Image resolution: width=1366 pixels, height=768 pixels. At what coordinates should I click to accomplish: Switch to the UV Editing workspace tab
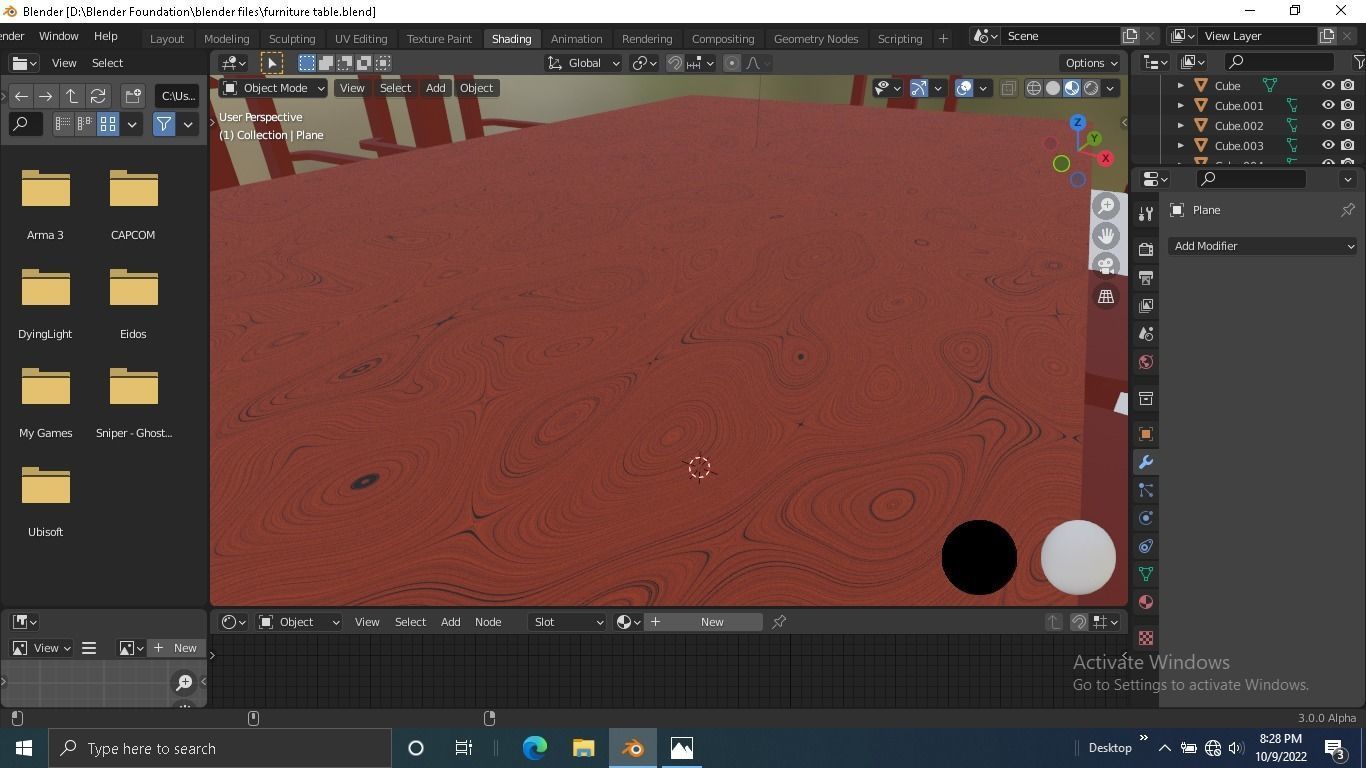(361, 38)
